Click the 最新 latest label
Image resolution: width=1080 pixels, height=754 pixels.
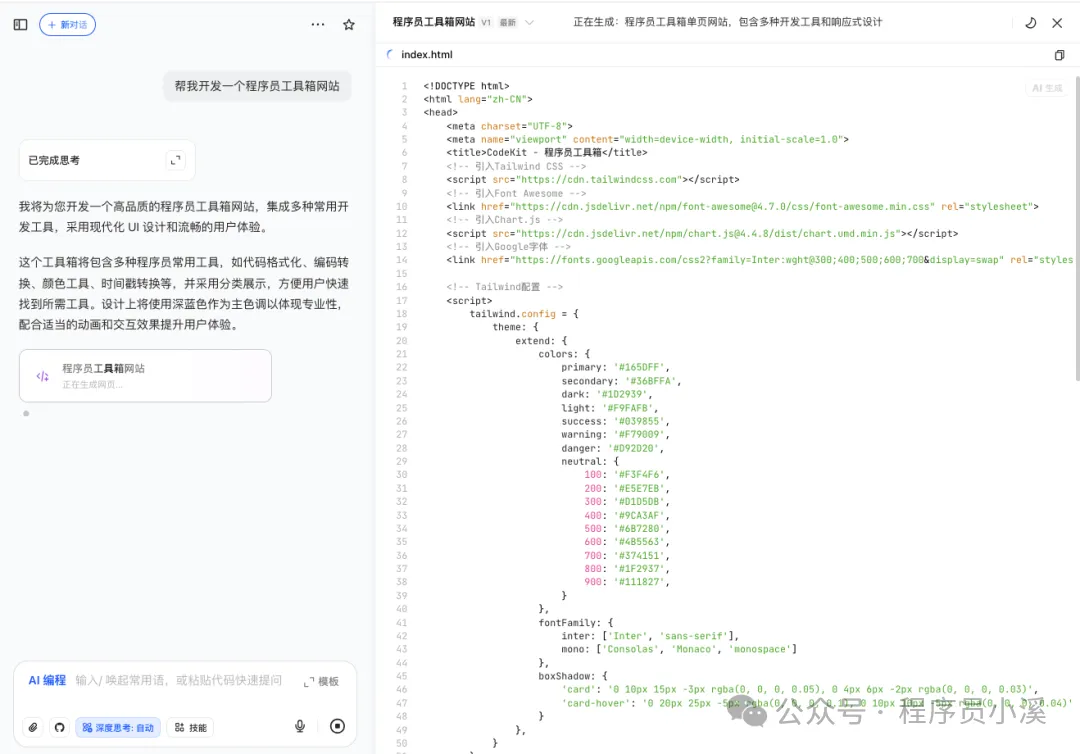(508, 23)
